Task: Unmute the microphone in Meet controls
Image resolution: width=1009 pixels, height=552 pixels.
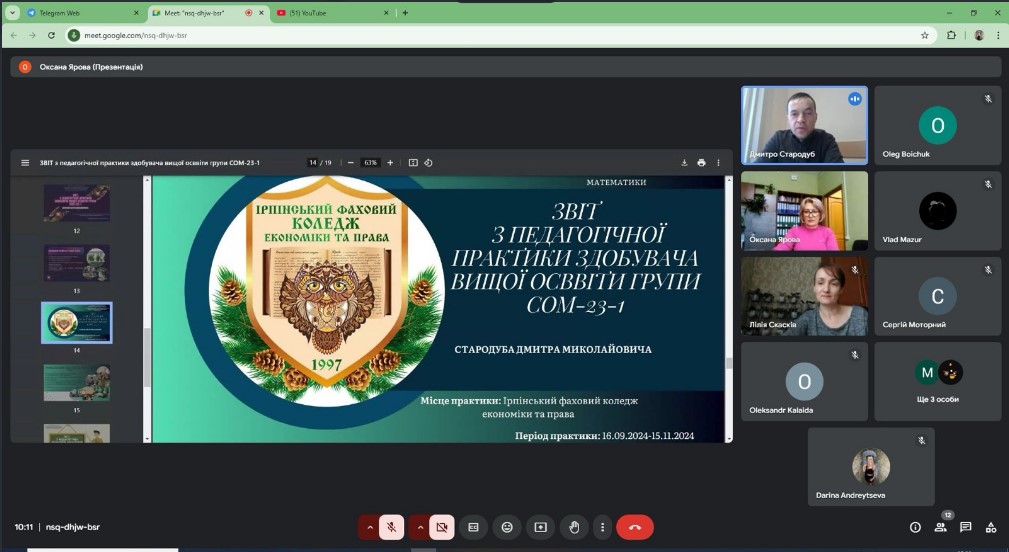Action: pyautogui.click(x=391, y=527)
